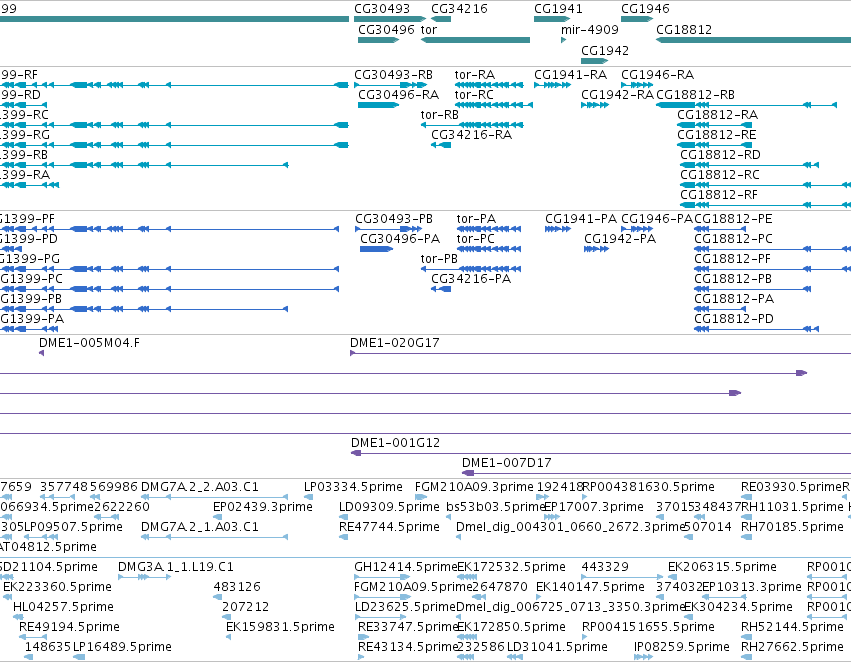The height and width of the screenshot is (662, 851).
Task: Click the CG18812-RF transcript label
Action: pos(719,194)
